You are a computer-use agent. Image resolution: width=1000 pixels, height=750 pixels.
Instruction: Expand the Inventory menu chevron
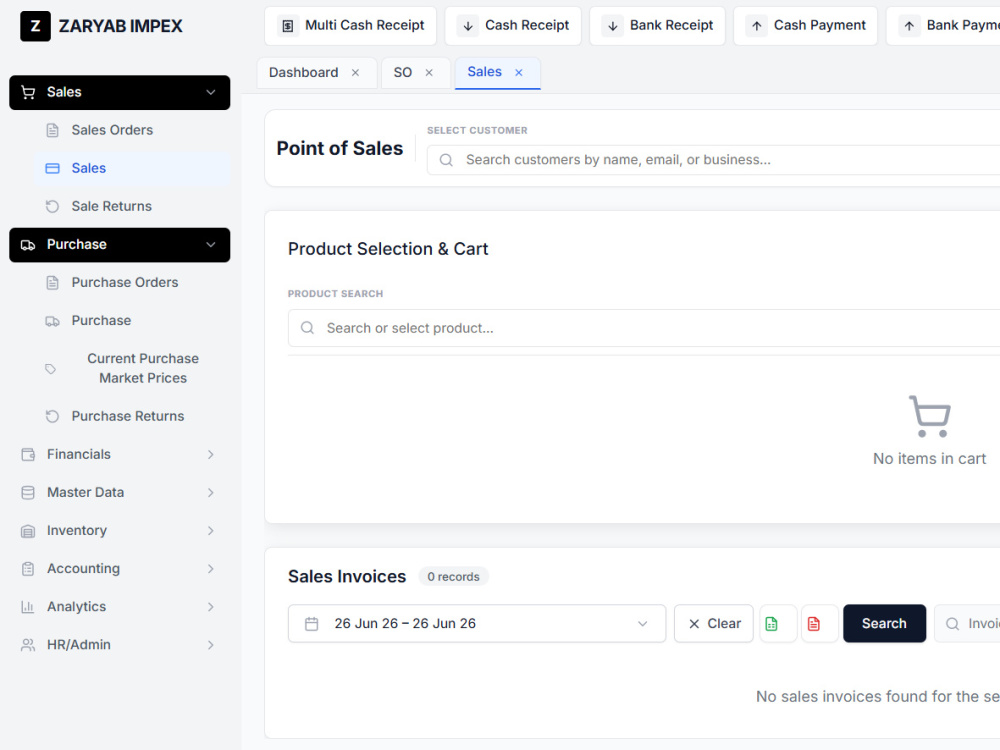(210, 531)
